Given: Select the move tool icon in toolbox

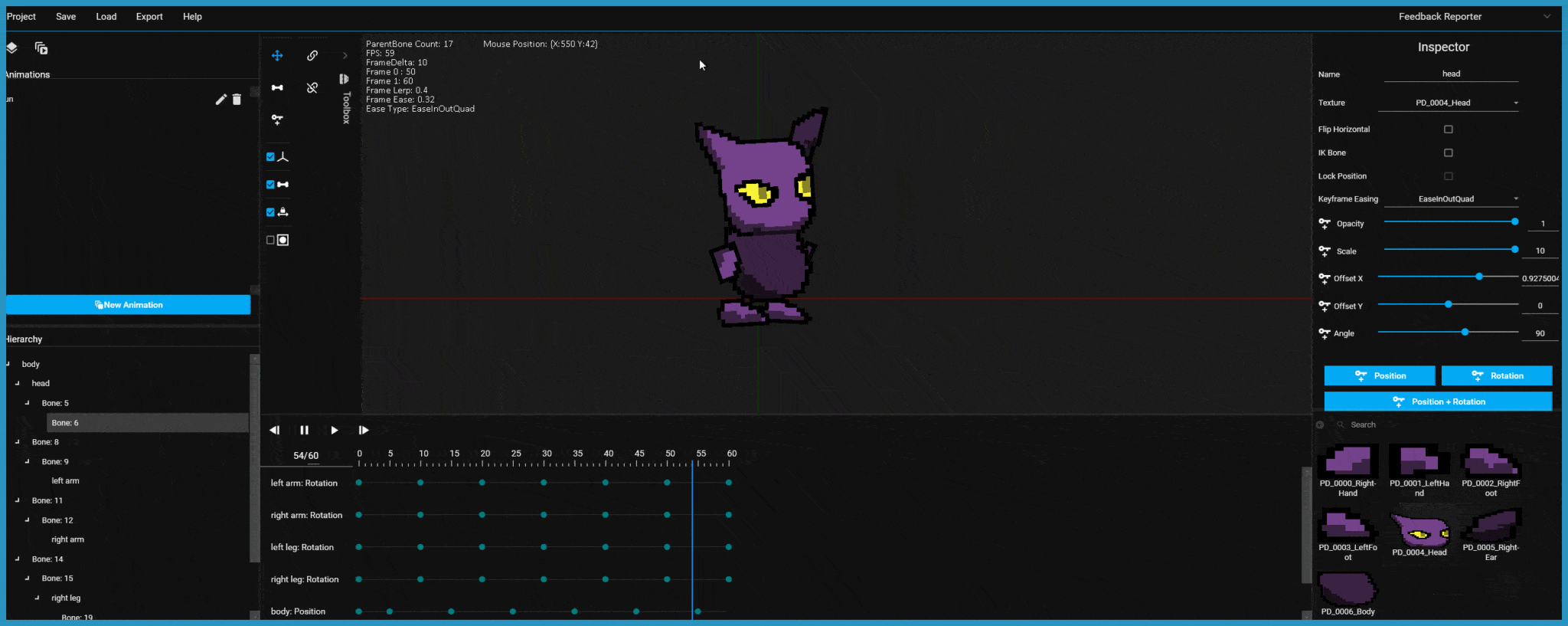Looking at the screenshot, I should (x=277, y=56).
